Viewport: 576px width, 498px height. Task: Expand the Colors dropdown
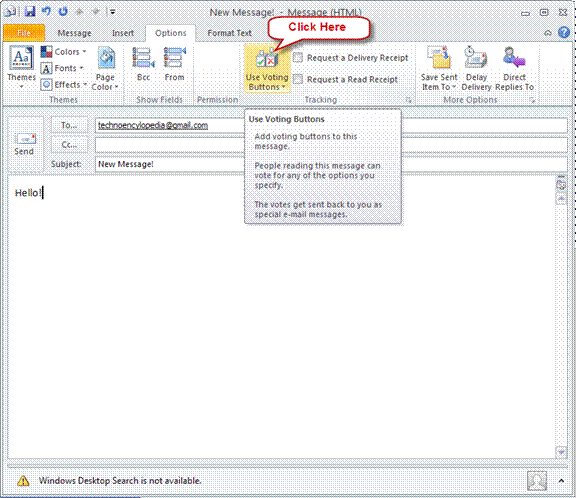click(64, 52)
